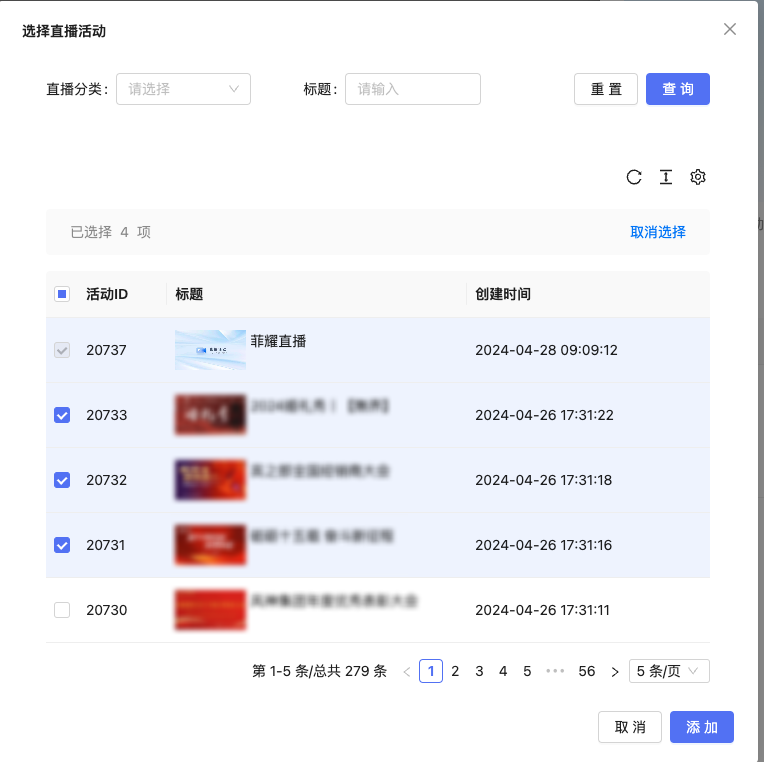This screenshot has height=762, width=764.
Task: Uncheck the row 20731 checkbox
Action: click(62, 545)
